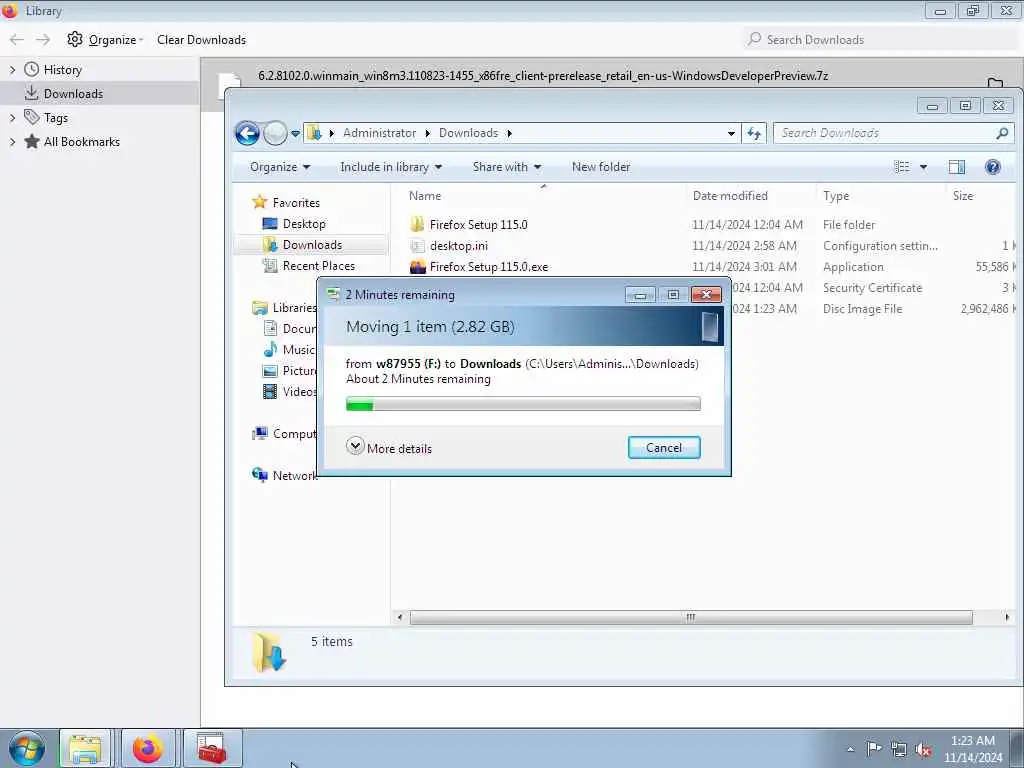Select the Firefox Setup 115.0.exe file
The width and height of the screenshot is (1024, 768).
click(x=488, y=266)
